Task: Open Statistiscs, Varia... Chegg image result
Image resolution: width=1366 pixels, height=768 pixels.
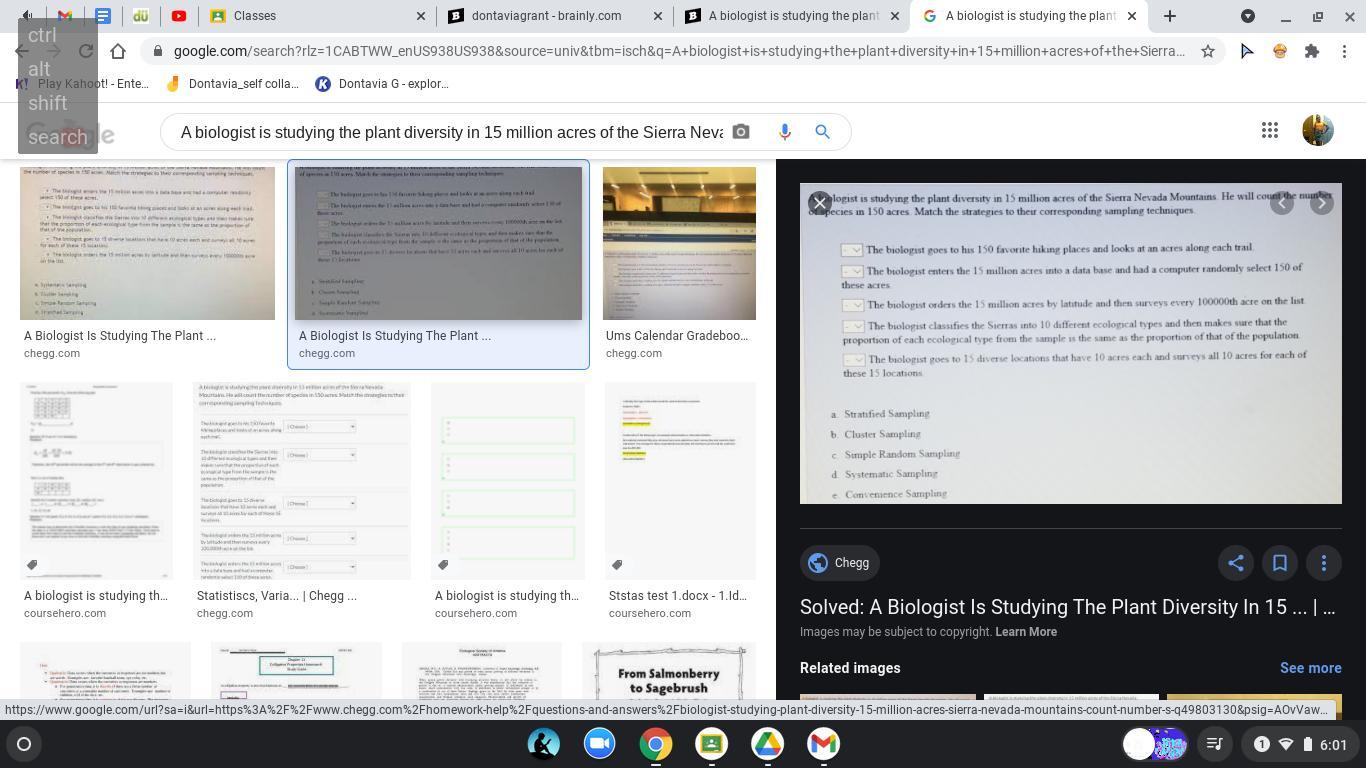Action: (x=301, y=480)
